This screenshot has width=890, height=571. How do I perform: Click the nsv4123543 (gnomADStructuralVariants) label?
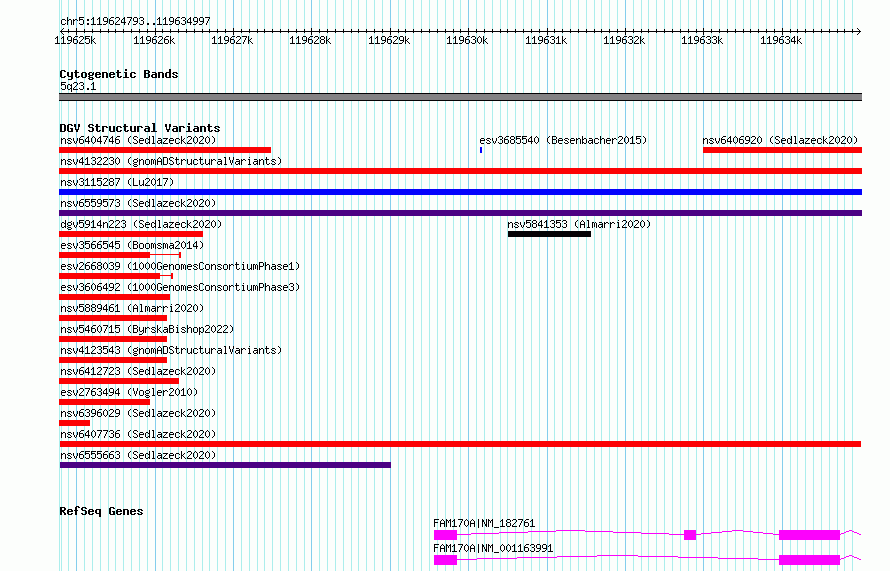[171, 350]
